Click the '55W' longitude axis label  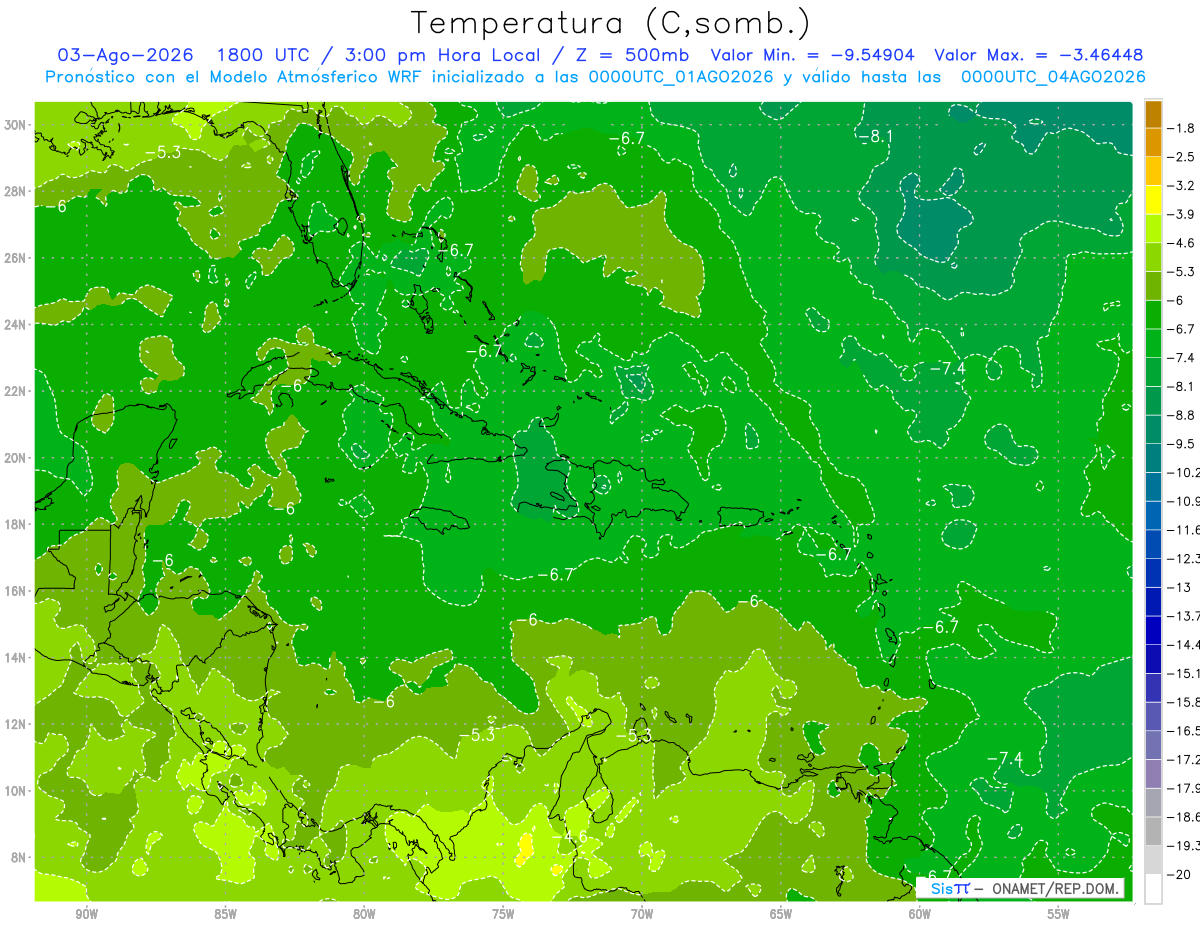(x=1059, y=913)
